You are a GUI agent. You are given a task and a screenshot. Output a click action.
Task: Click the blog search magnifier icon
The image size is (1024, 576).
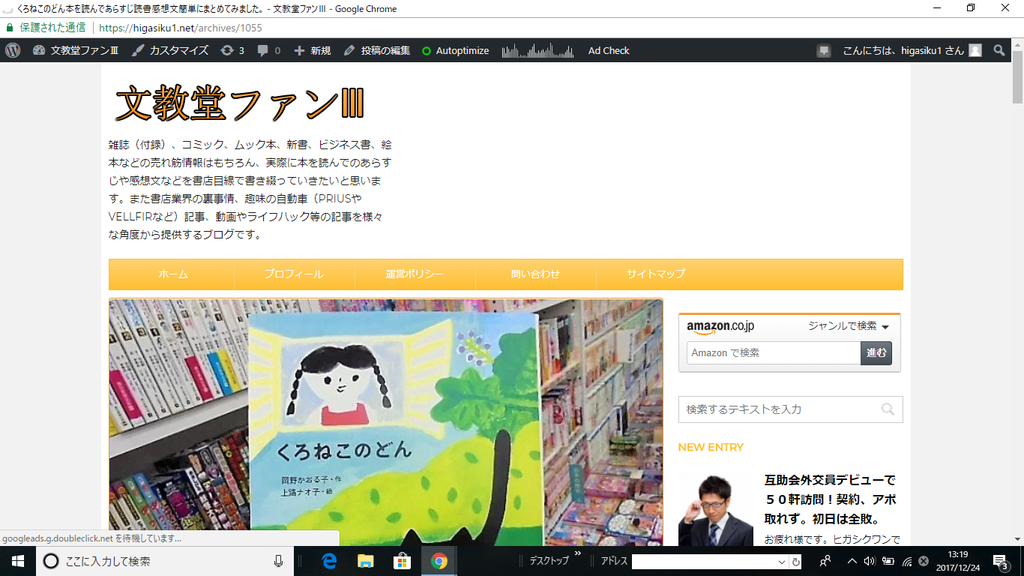pyautogui.click(x=888, y=409)
